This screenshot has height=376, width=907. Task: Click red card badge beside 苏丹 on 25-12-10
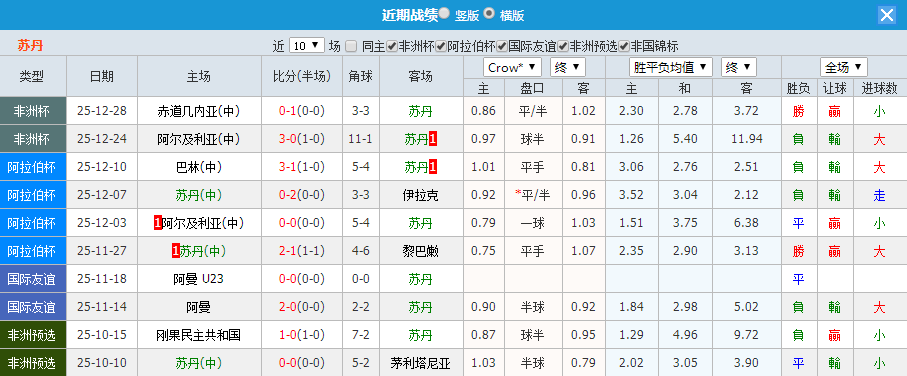pos(433,167)
